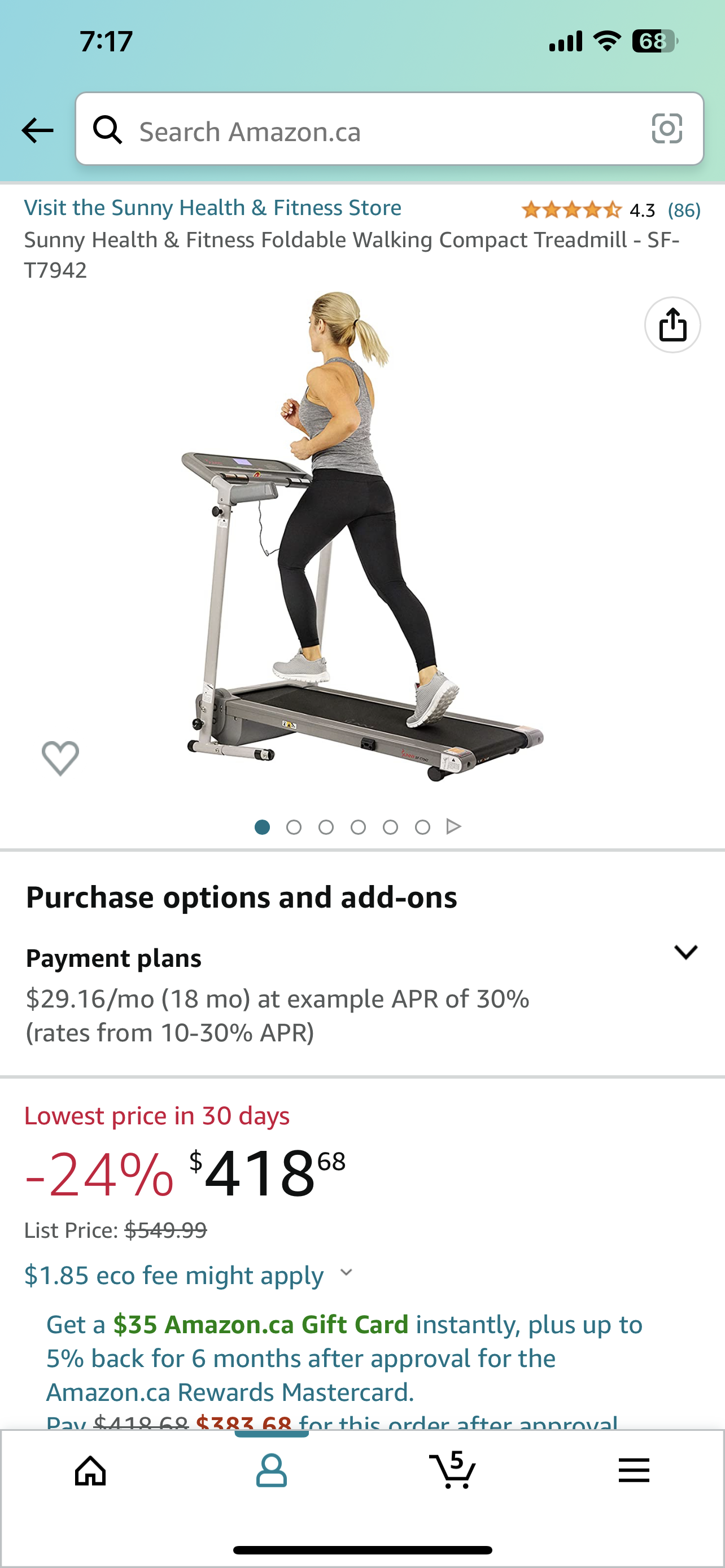Tap the magnifying glass search icon
This screenshot has width=725, height=1568.
click(x=108, y=130)
